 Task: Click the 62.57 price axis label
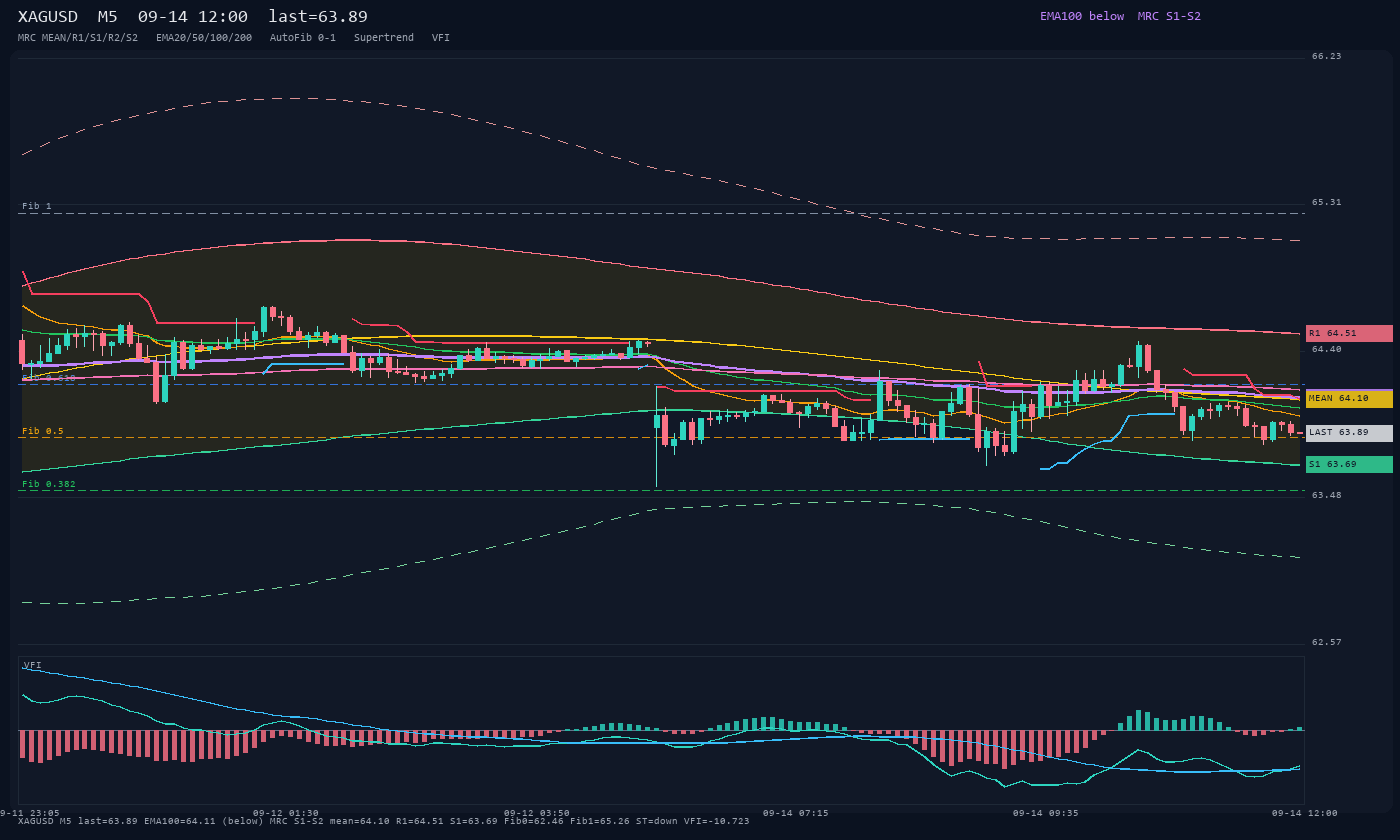[1327, 642]
